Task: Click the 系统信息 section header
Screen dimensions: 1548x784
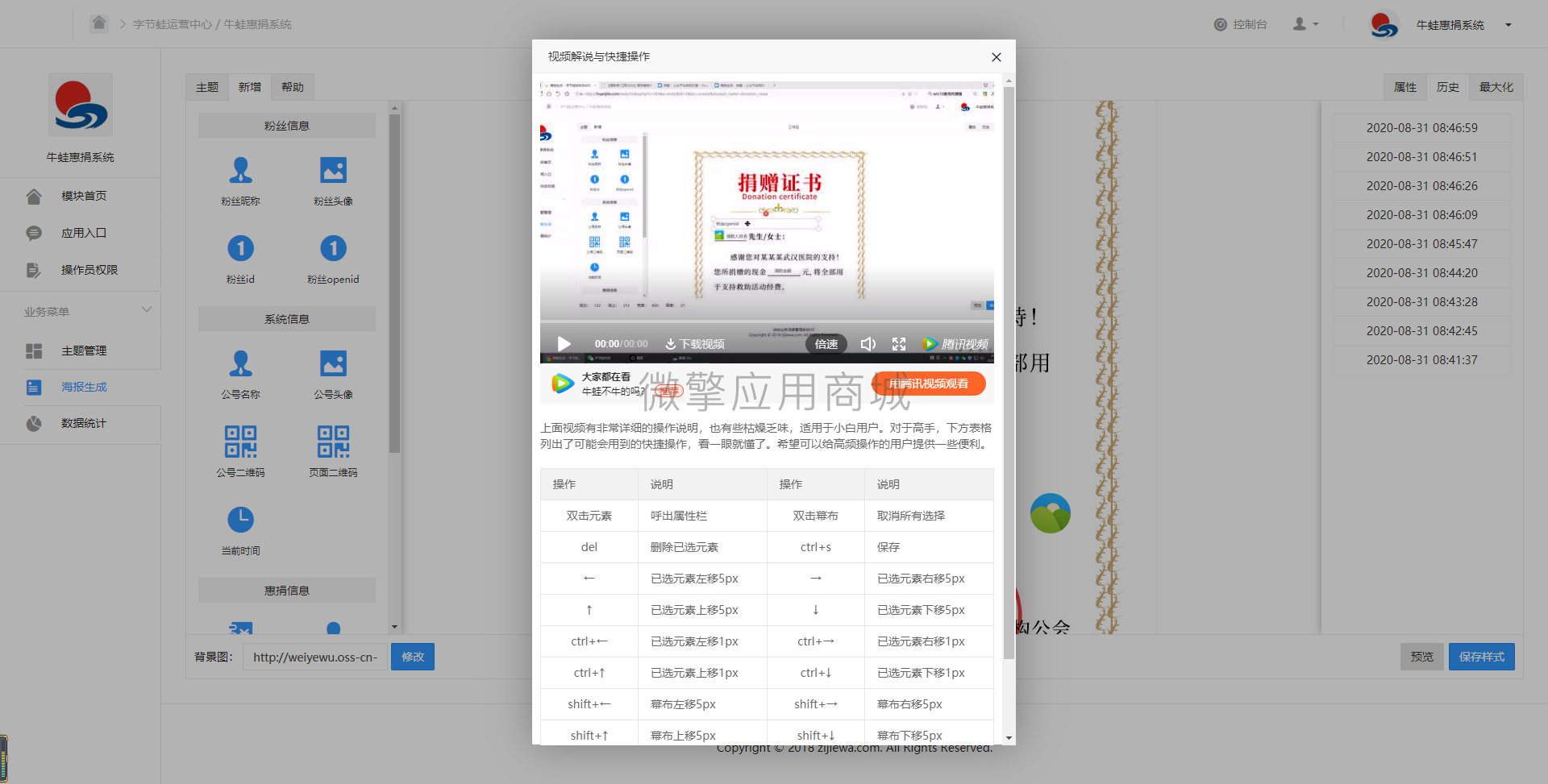Action: (287, 319)
